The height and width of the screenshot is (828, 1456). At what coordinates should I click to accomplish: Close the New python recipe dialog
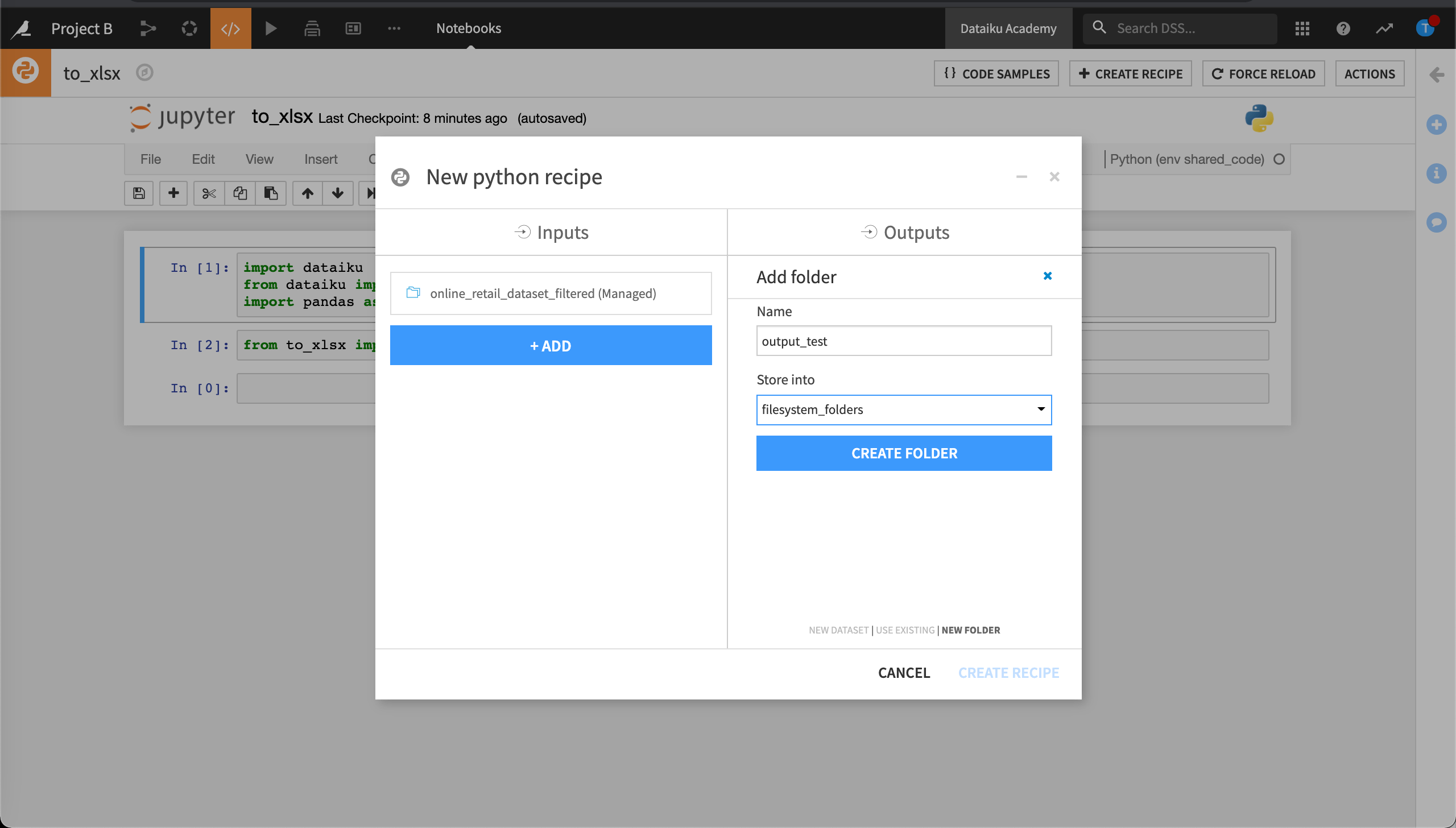1054,177
